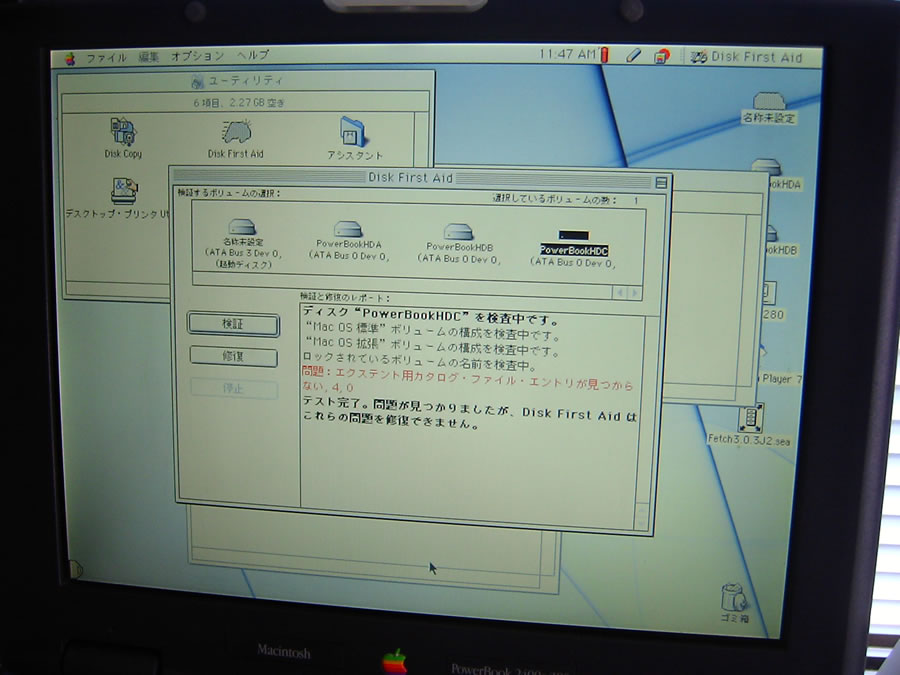Click the 名称未設定 disk on desktop

tap(769, 108)
